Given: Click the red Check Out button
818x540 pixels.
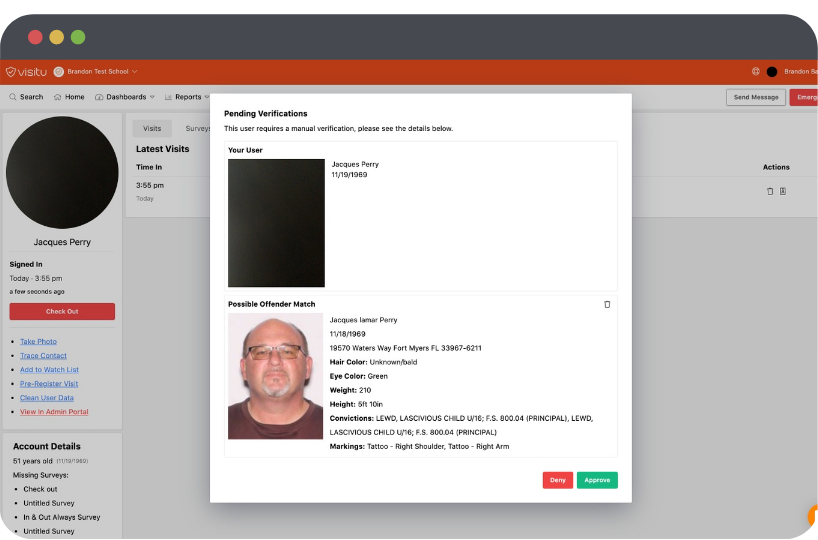Looking at the screenshot, I should tap(62, 311).
